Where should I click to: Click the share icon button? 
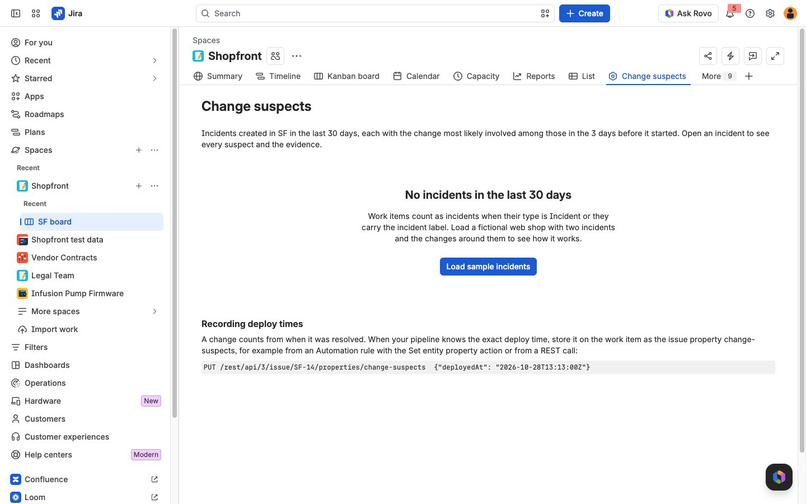point(708,56)
